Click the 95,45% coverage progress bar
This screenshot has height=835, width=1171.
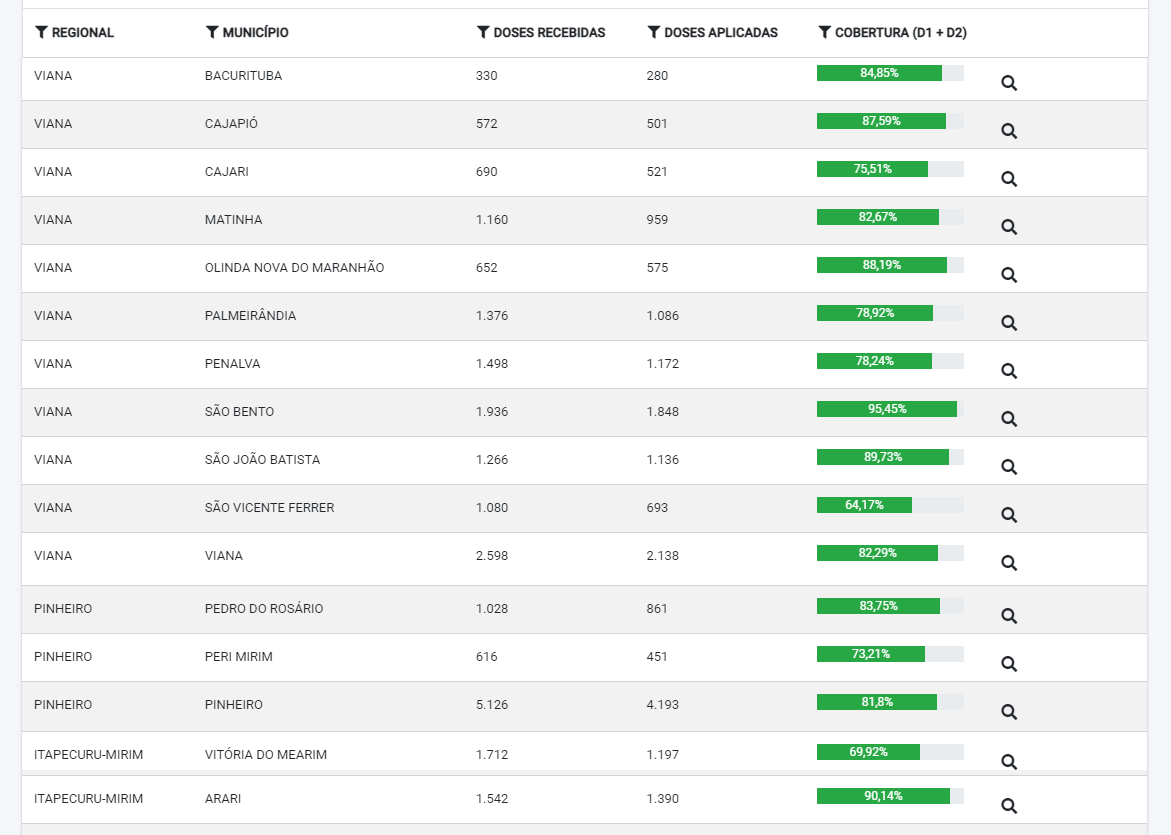[x=890, y=409]
